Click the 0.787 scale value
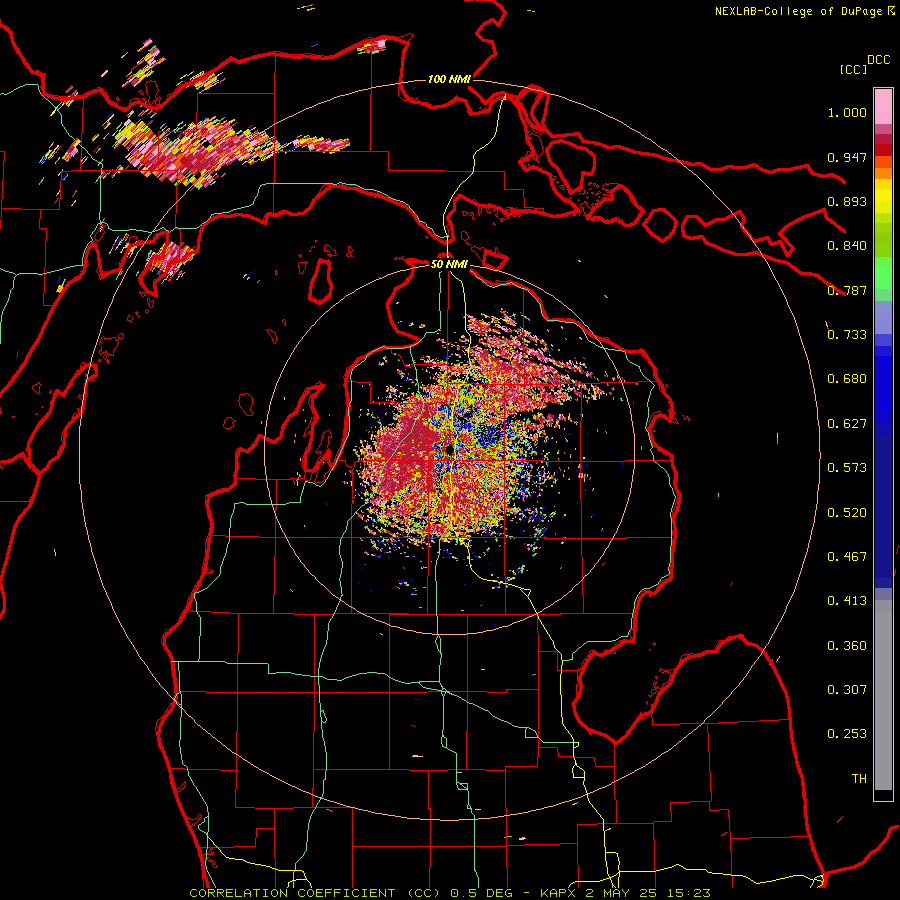900x900 pixels. click(x=847, y=290)
